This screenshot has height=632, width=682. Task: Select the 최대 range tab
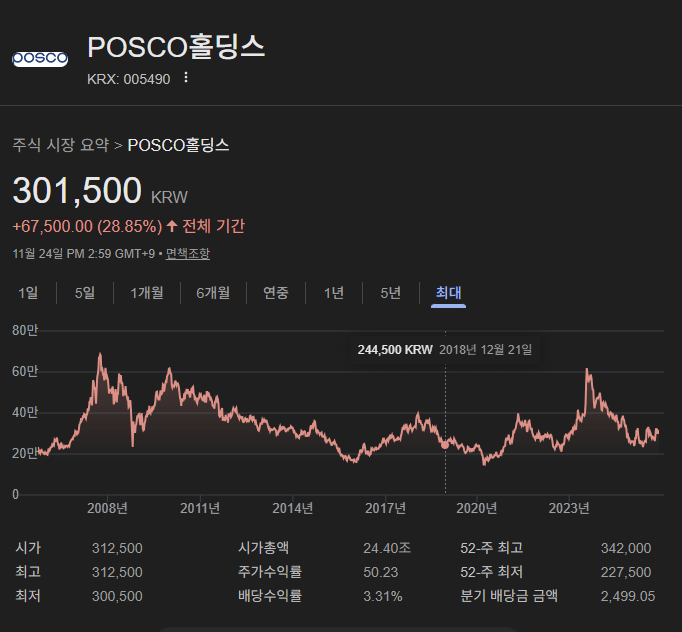pos(448,293)
